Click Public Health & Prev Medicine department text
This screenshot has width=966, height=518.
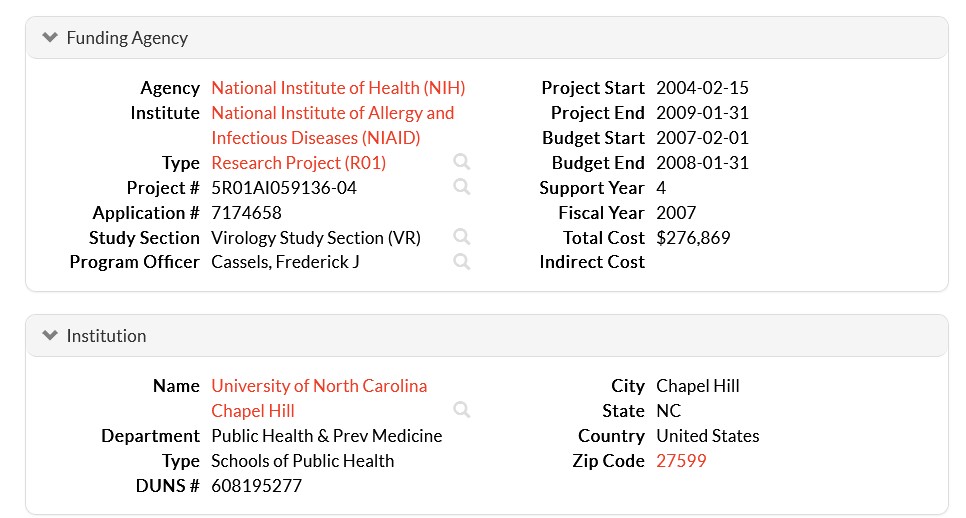pos(326,436)
